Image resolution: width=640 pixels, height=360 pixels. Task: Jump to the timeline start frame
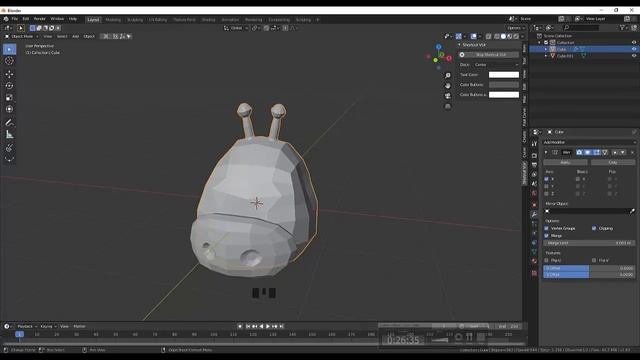tap(248, 326)
